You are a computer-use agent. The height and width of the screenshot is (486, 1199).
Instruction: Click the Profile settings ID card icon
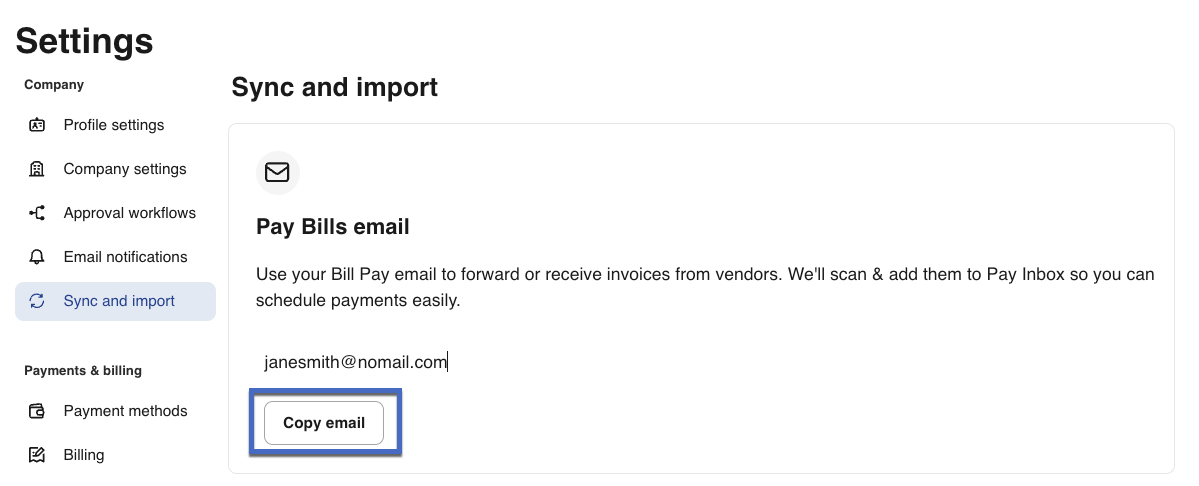(37, 125)
